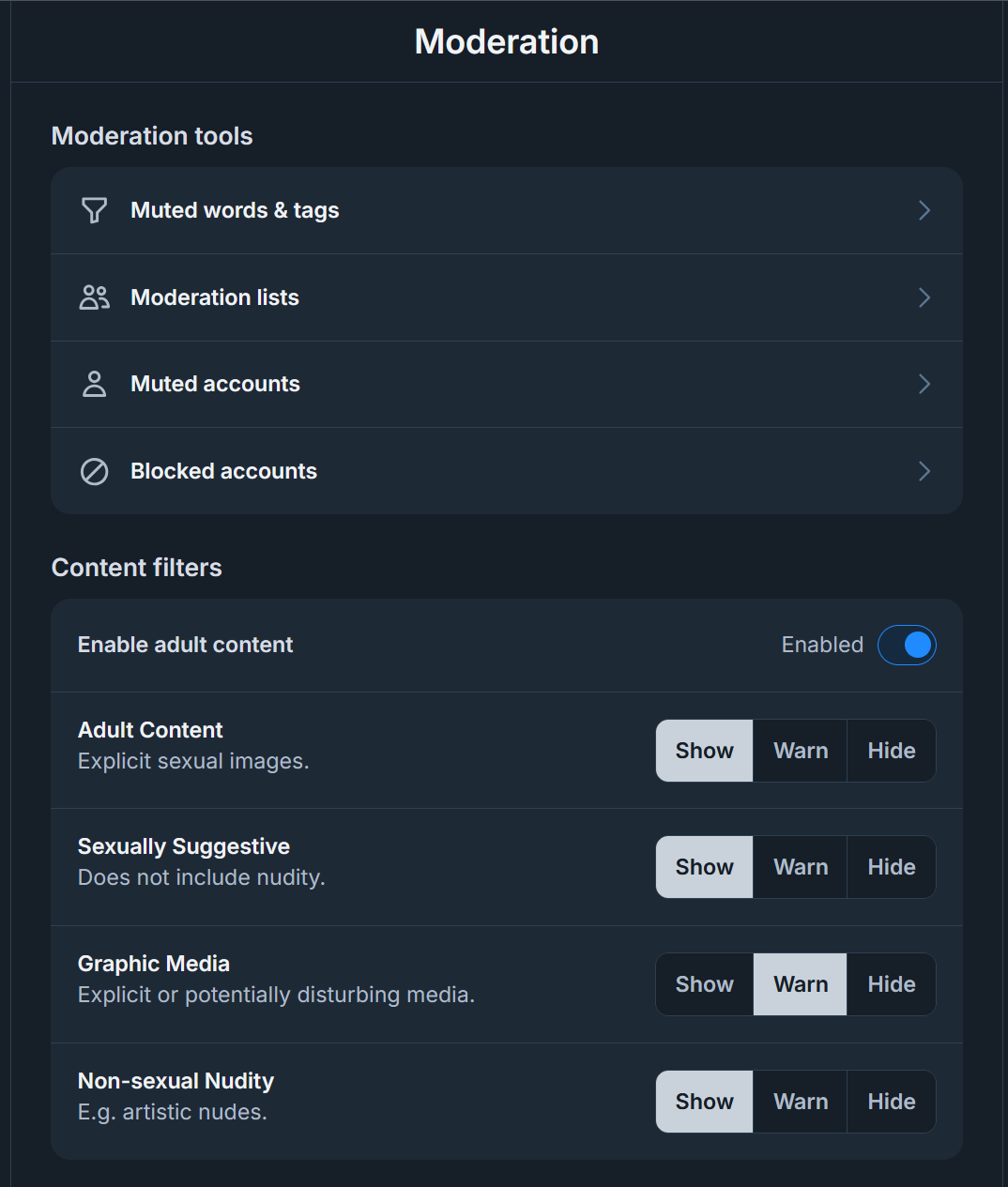1008x1187 pixels.
Task: Click the people icon for Moderation lists
Action: point(94,297)
